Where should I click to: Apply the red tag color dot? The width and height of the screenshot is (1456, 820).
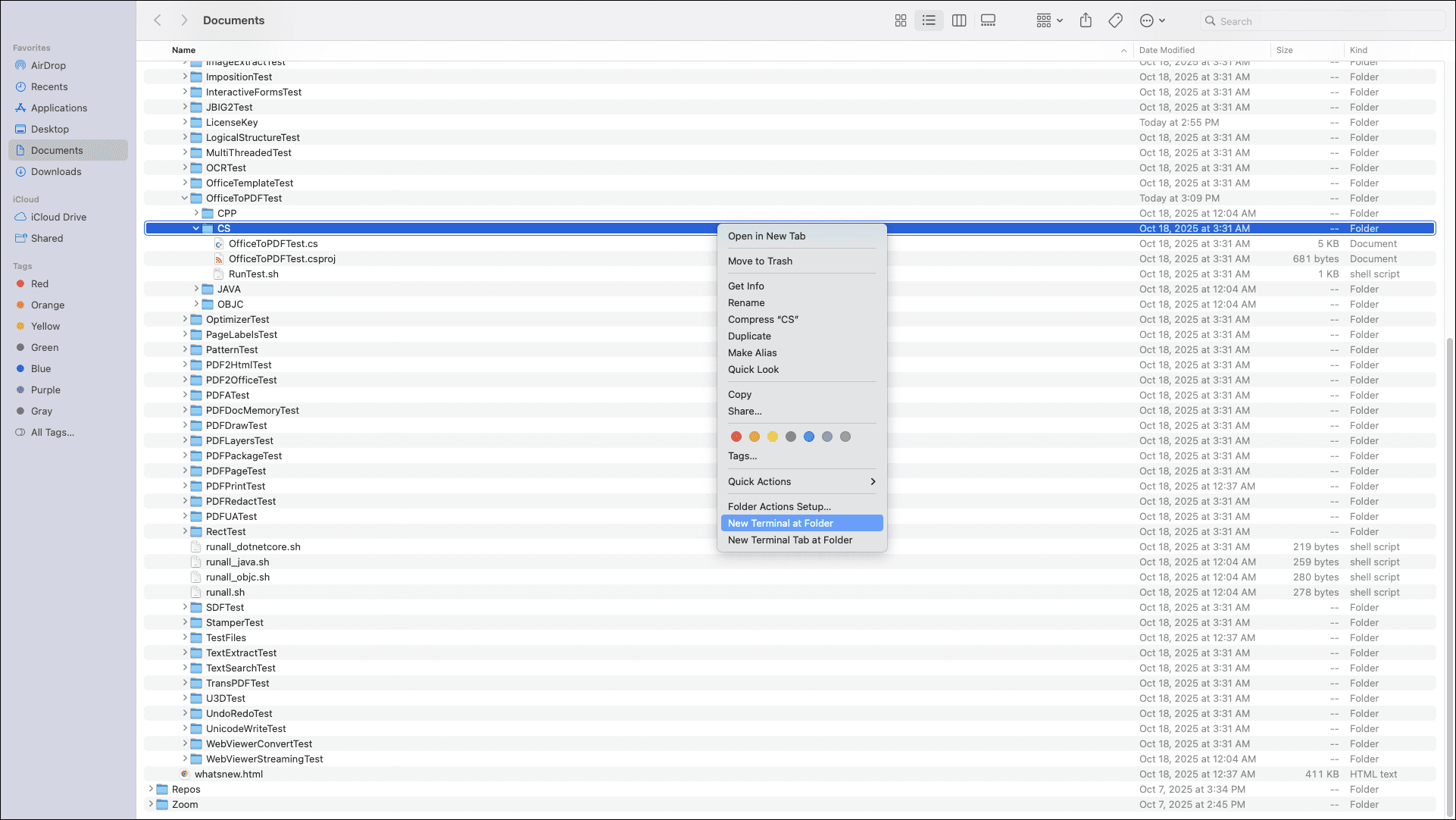pyautogui.click(x=736, y=437)
